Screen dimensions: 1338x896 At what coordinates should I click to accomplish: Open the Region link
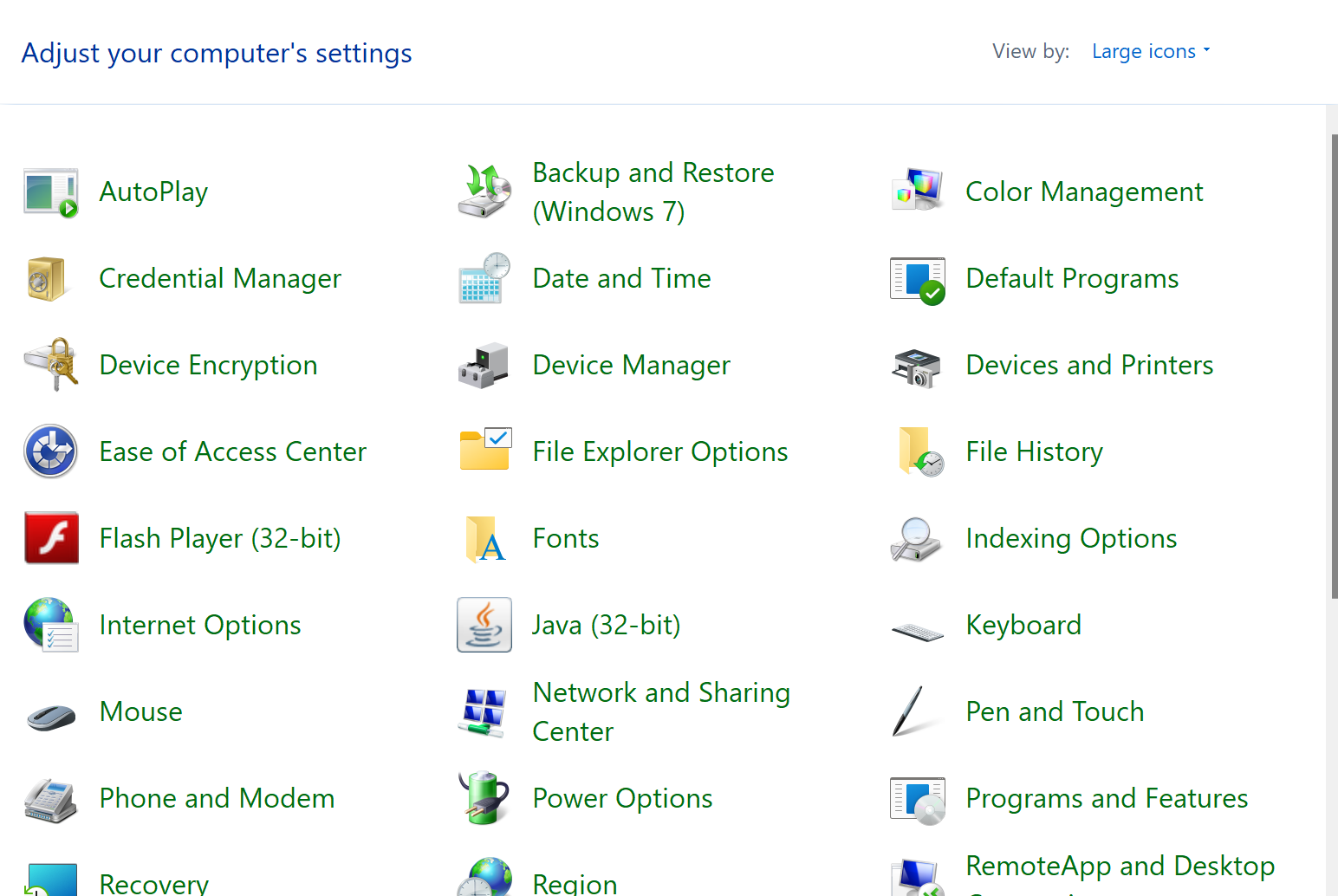click(x=575, y=882)
